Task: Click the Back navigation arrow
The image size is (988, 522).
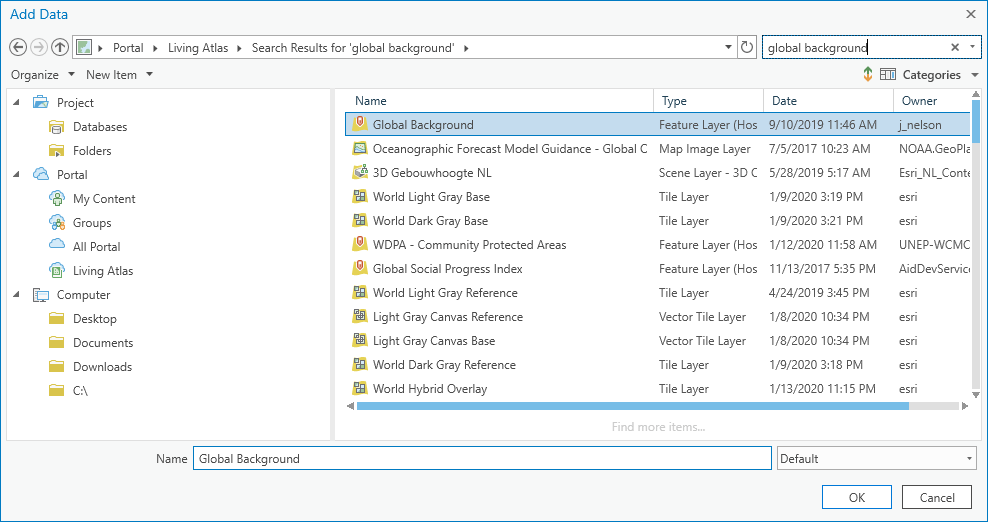Action: [x=18, y=47]
